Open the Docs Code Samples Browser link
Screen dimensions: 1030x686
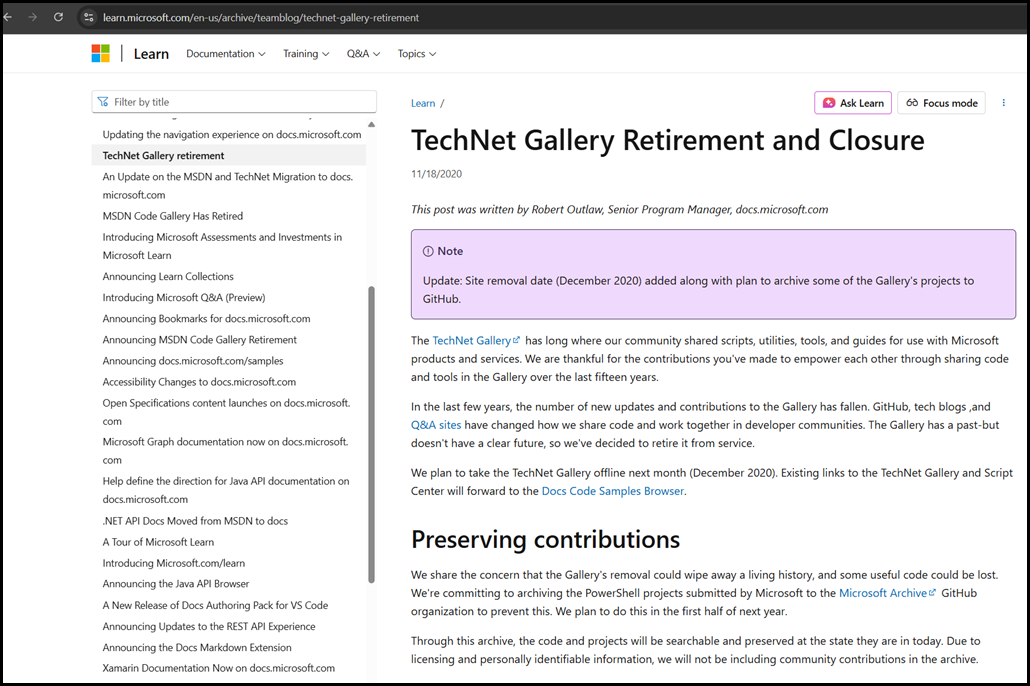click(612, 491)
